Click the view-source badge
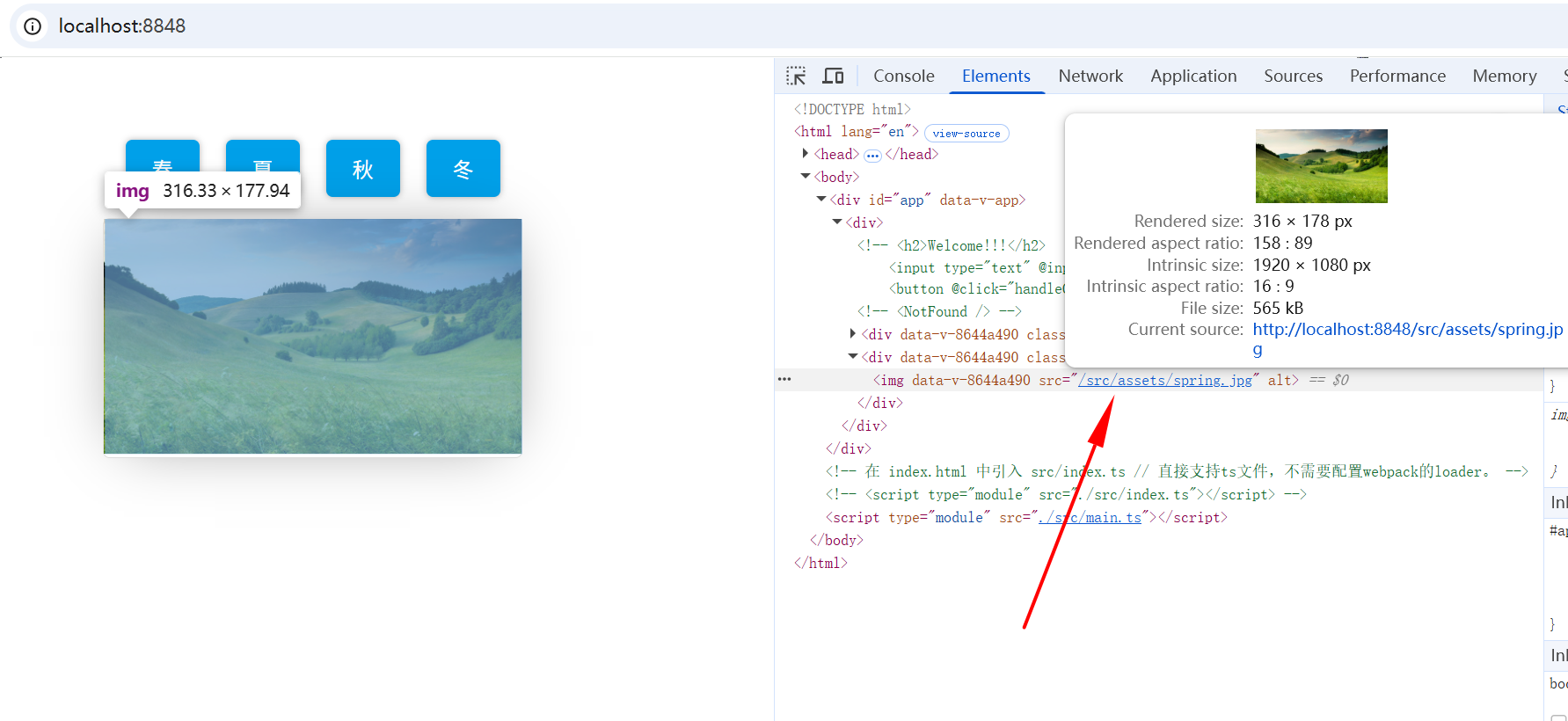This screenshot has width=1568, height=721. [x=966, y=134]
